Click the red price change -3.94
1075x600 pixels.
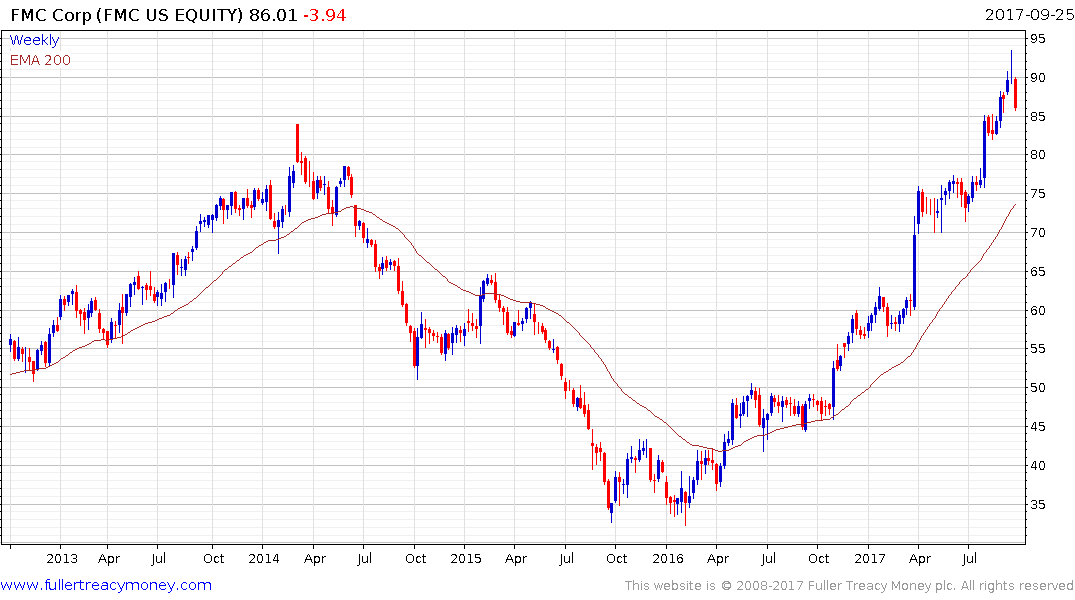pos(325,15)
